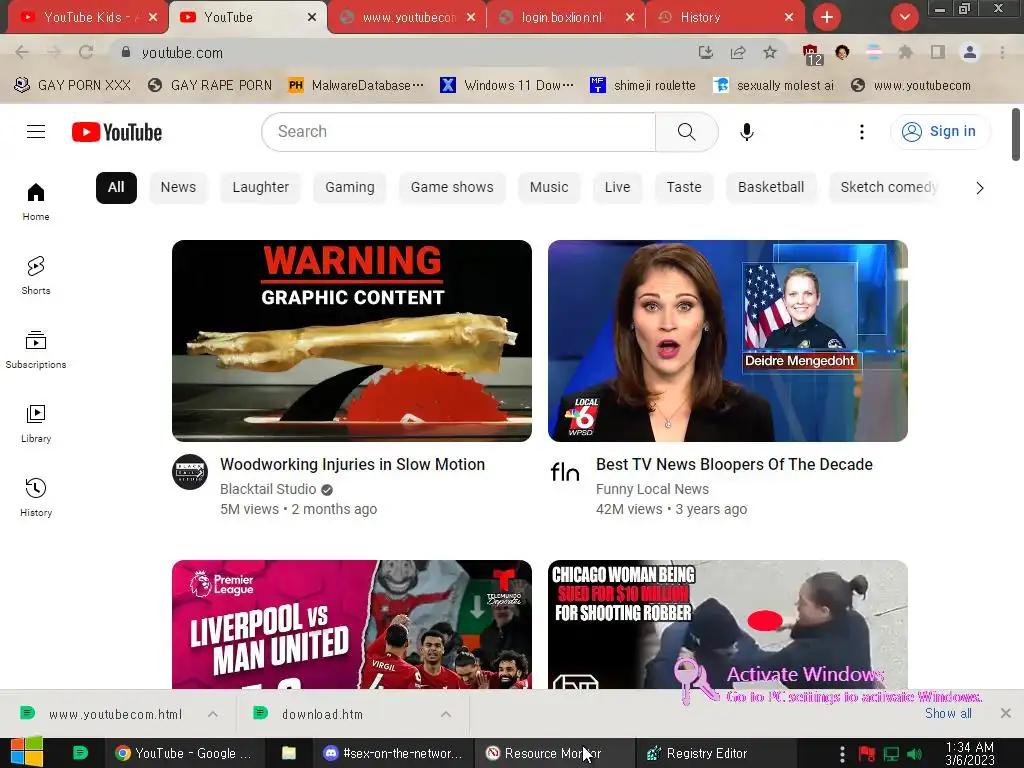Open MalwareDatabase bookmark

tap(357, 86)
